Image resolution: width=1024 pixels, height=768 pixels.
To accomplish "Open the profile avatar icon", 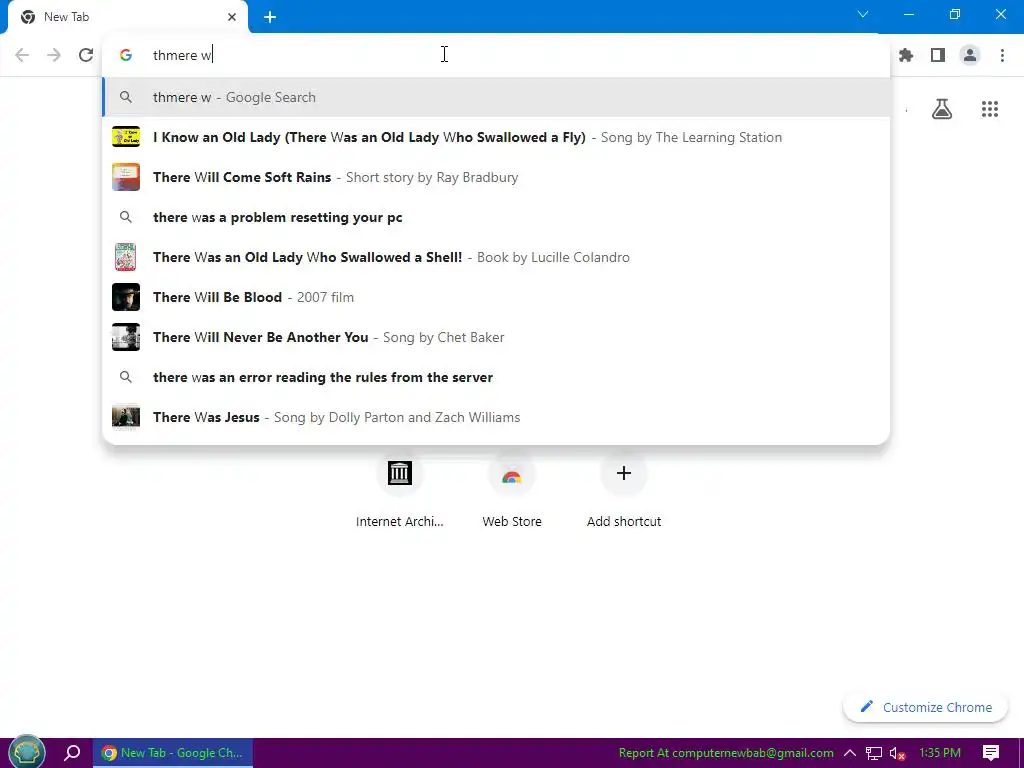I will coord(970,56).
